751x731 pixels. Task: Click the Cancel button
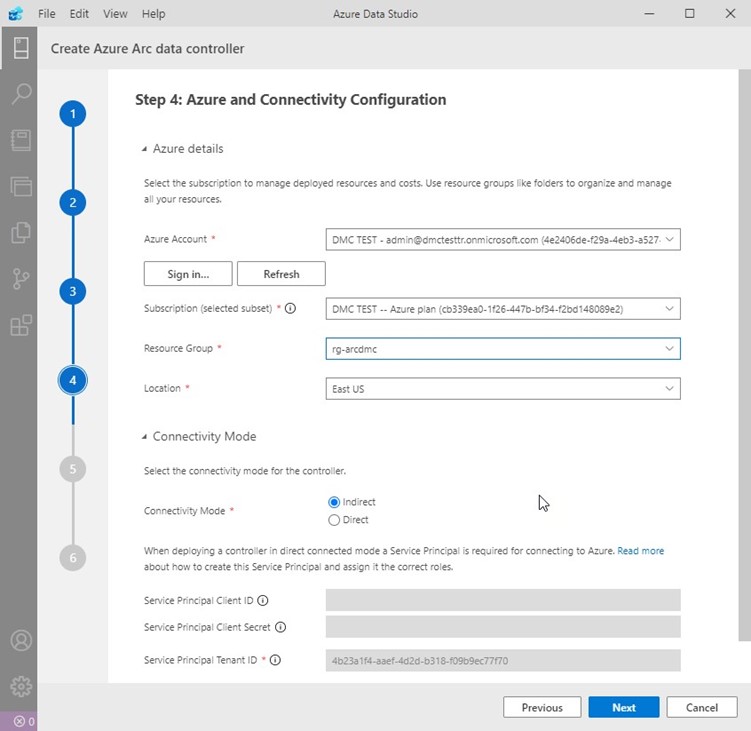point(702,708)
